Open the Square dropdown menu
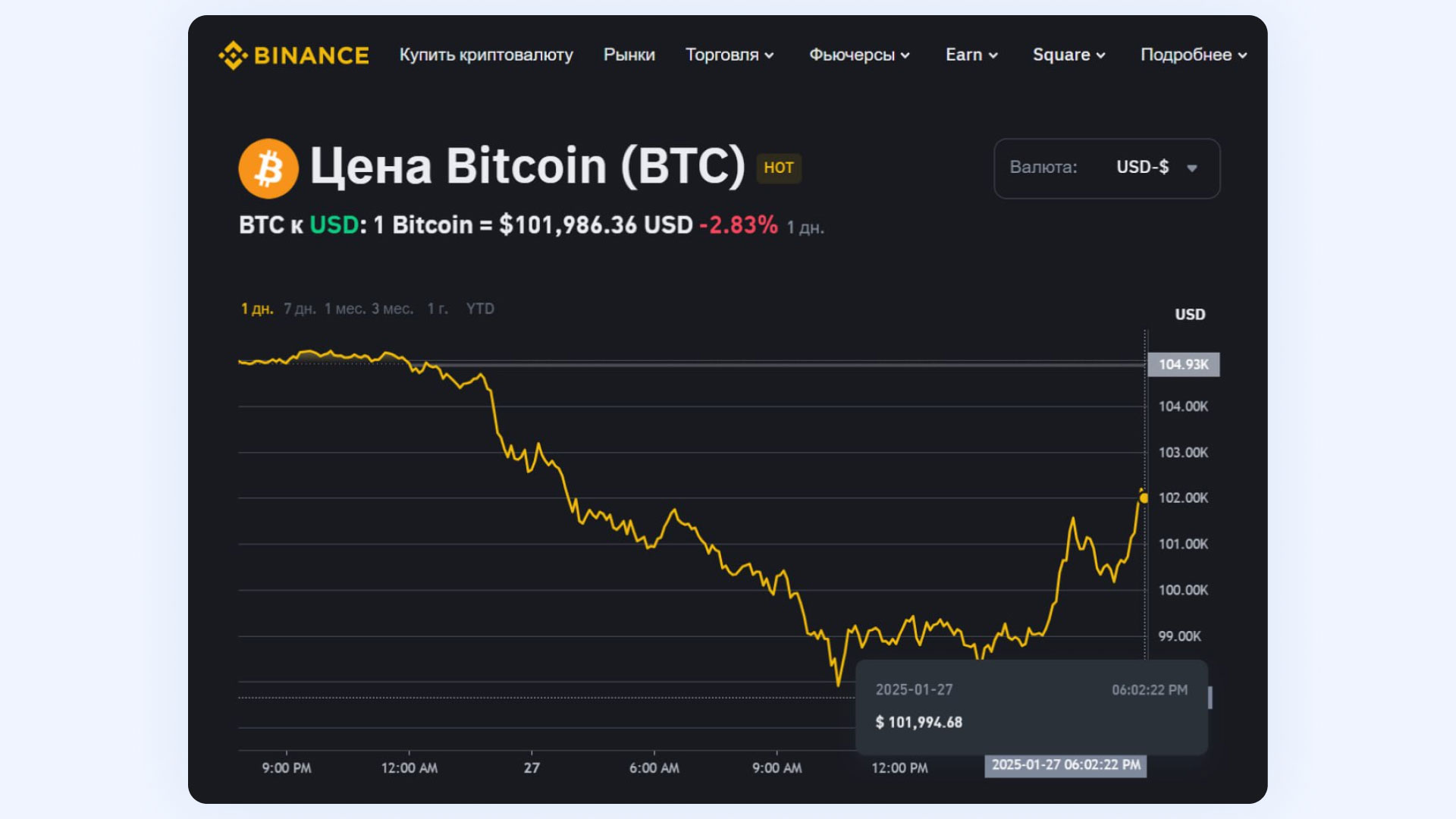The image size is (1456, 819). pyautogui.click(x=1068, y=55)
